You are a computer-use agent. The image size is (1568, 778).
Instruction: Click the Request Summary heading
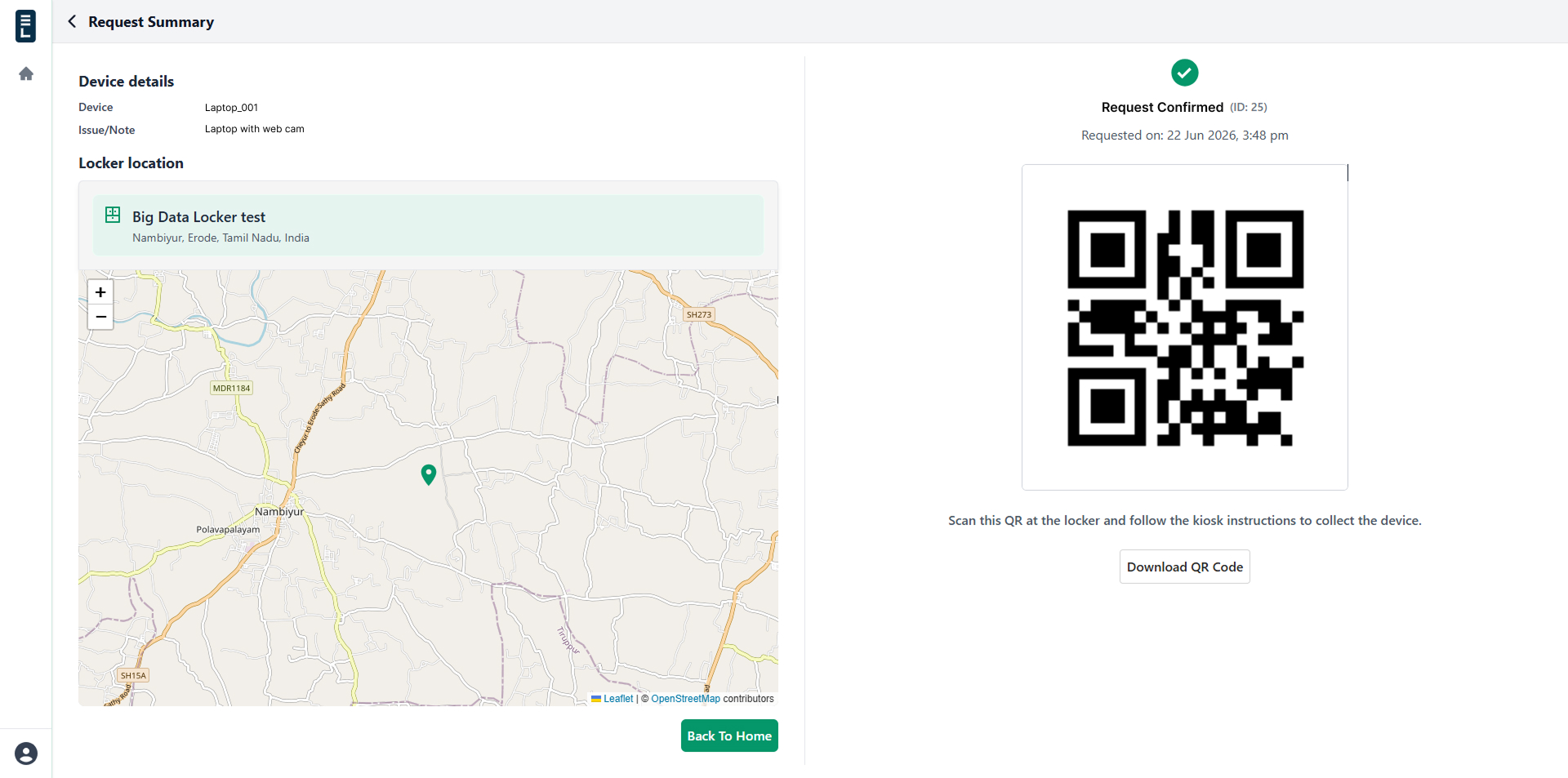pos(151,22)
